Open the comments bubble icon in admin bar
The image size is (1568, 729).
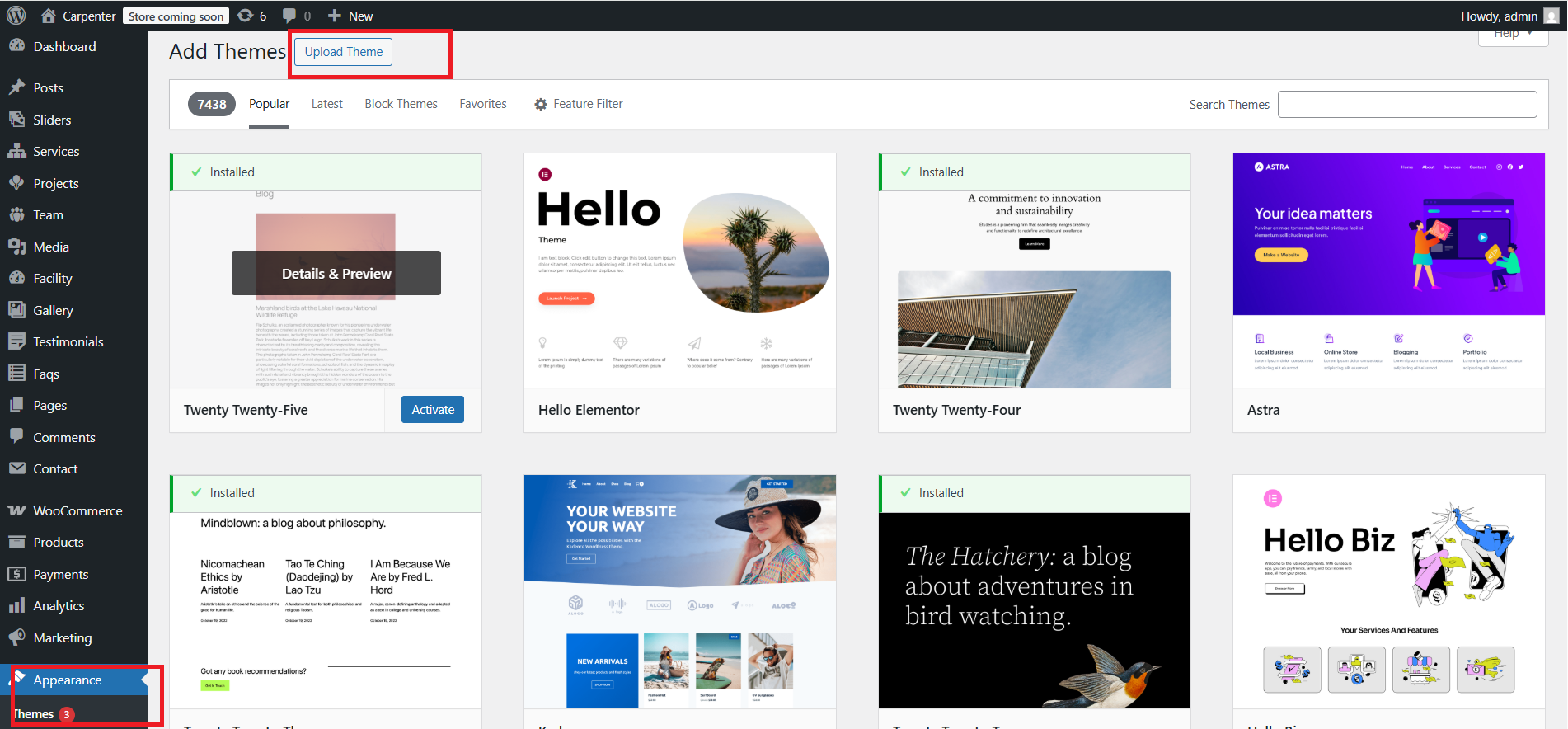click(x=289, y=16)
